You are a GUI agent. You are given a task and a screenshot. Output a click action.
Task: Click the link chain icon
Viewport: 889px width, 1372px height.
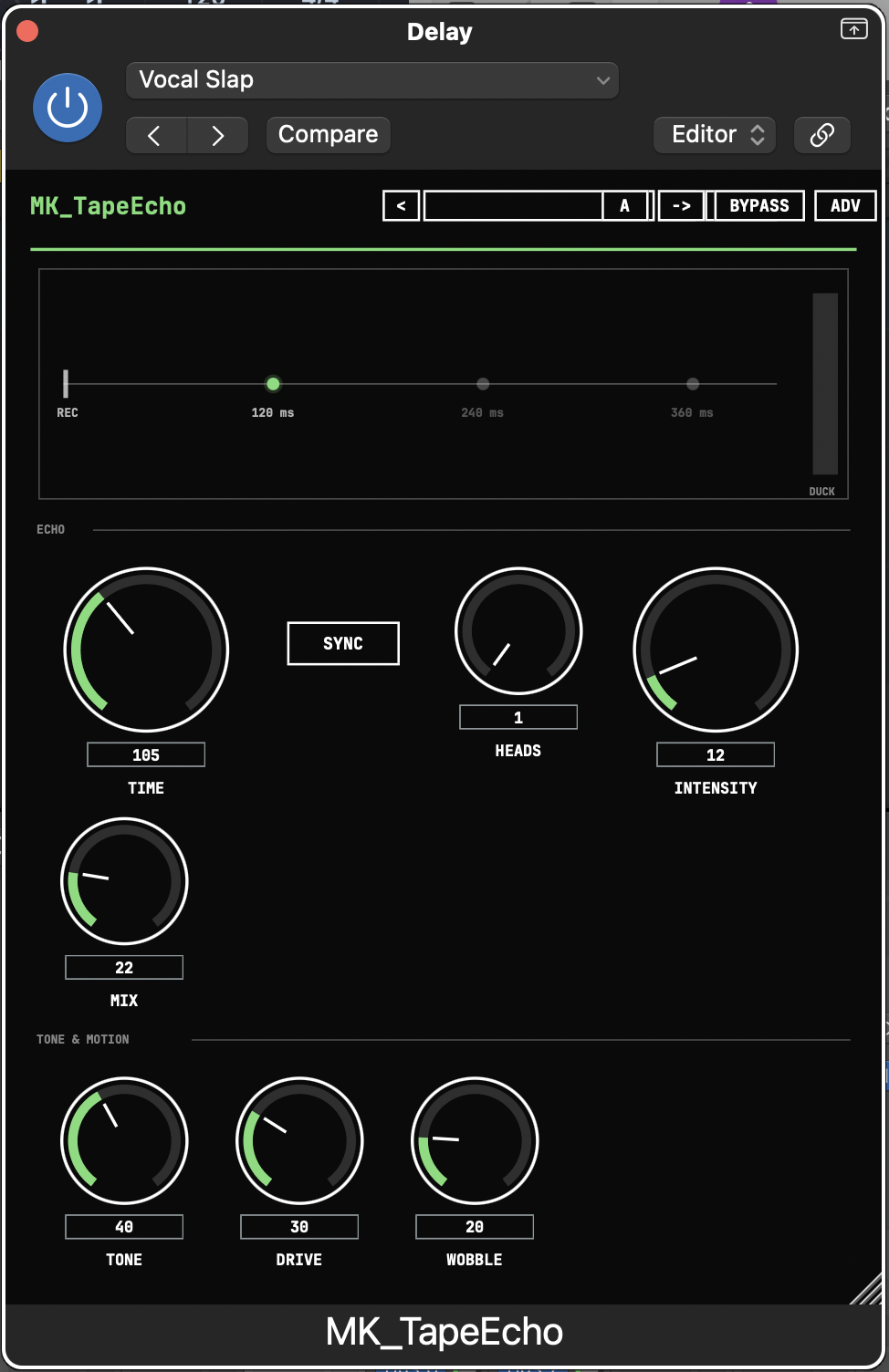pyautogui.click(x=822, y=135)
